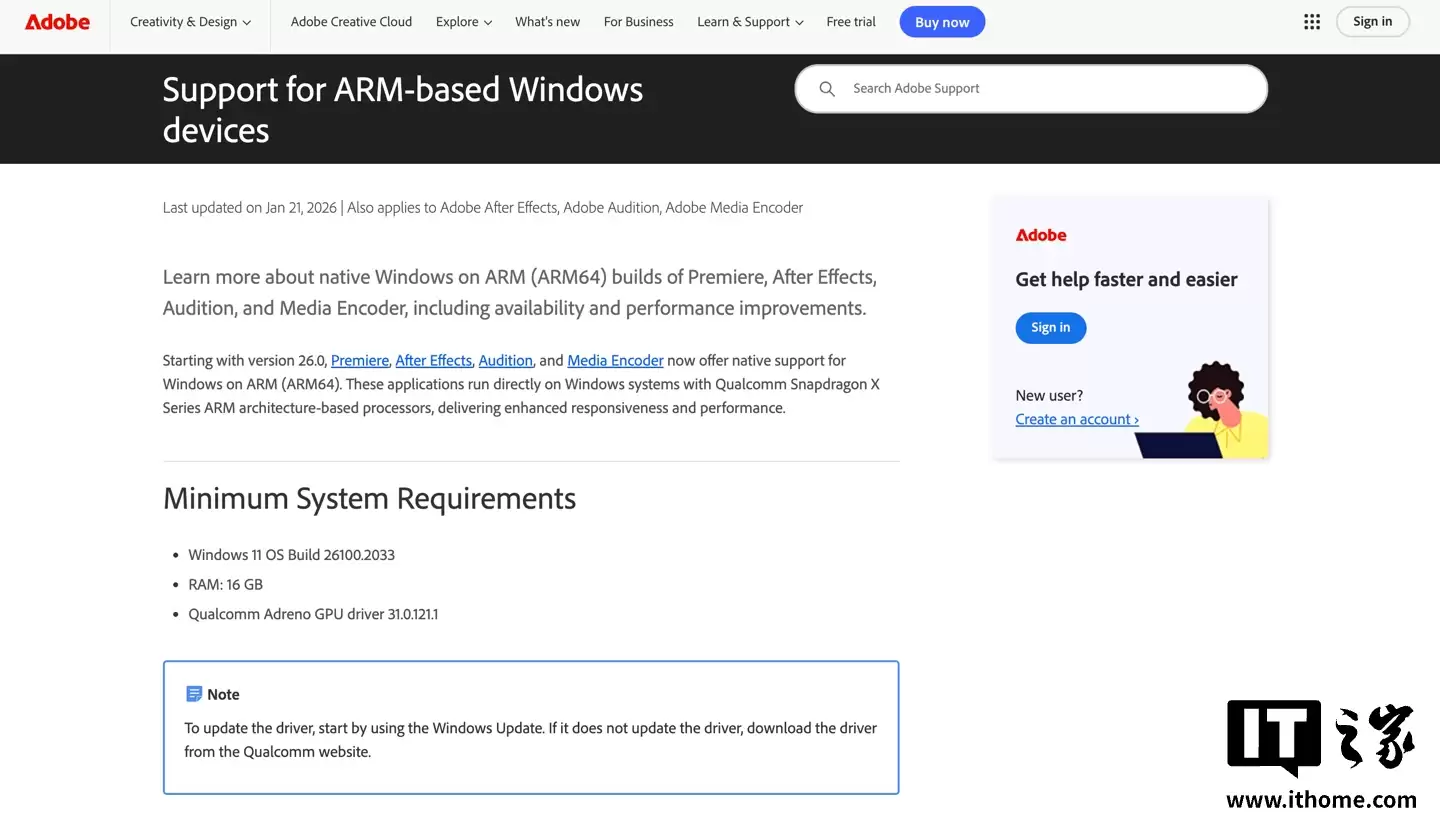Click the Buy now button
This screenshot has height=828, width=1440.
coord(941,21)
